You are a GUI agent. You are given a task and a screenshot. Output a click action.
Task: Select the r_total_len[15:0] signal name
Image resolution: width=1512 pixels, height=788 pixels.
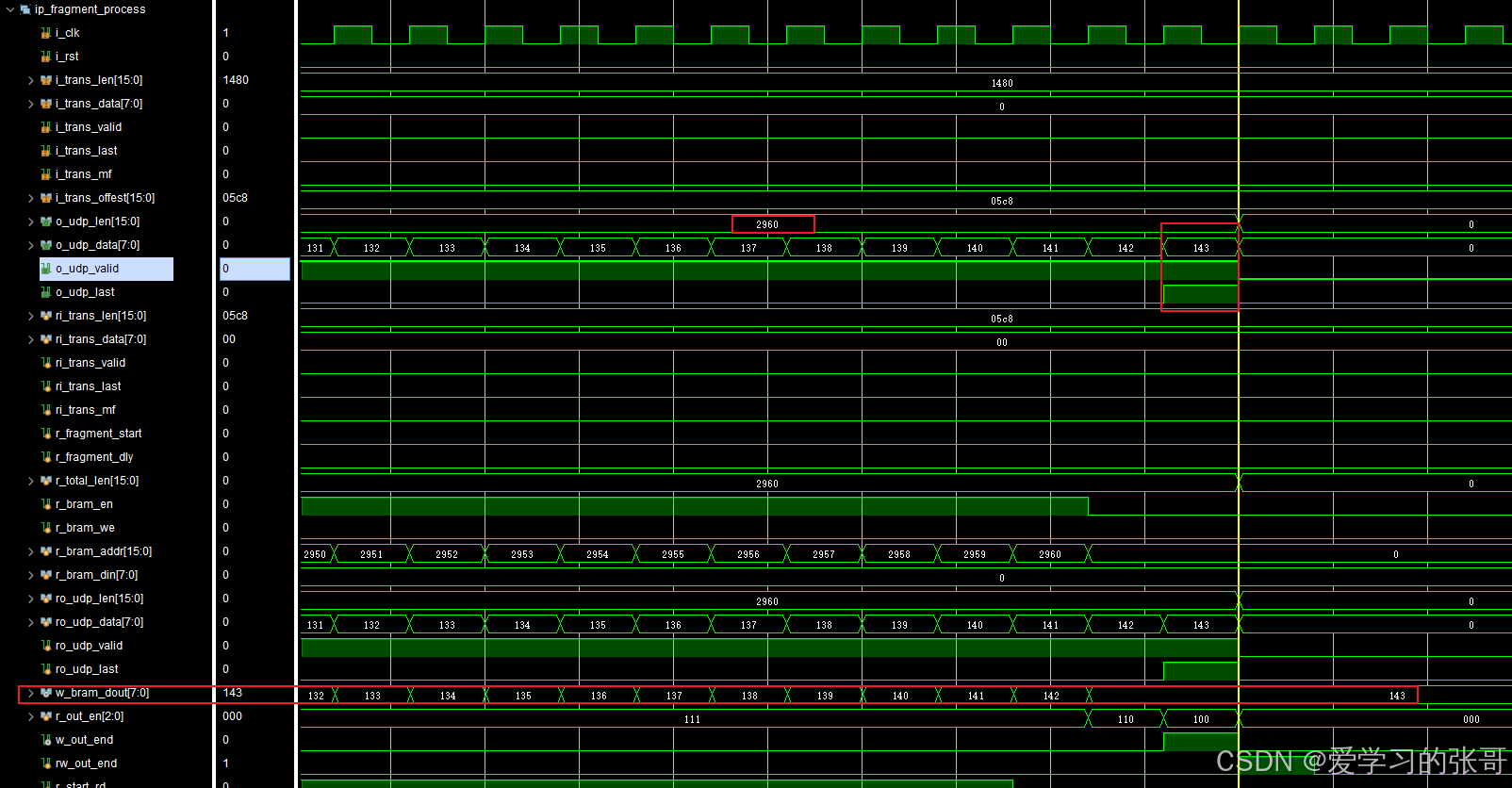[97, 481]
